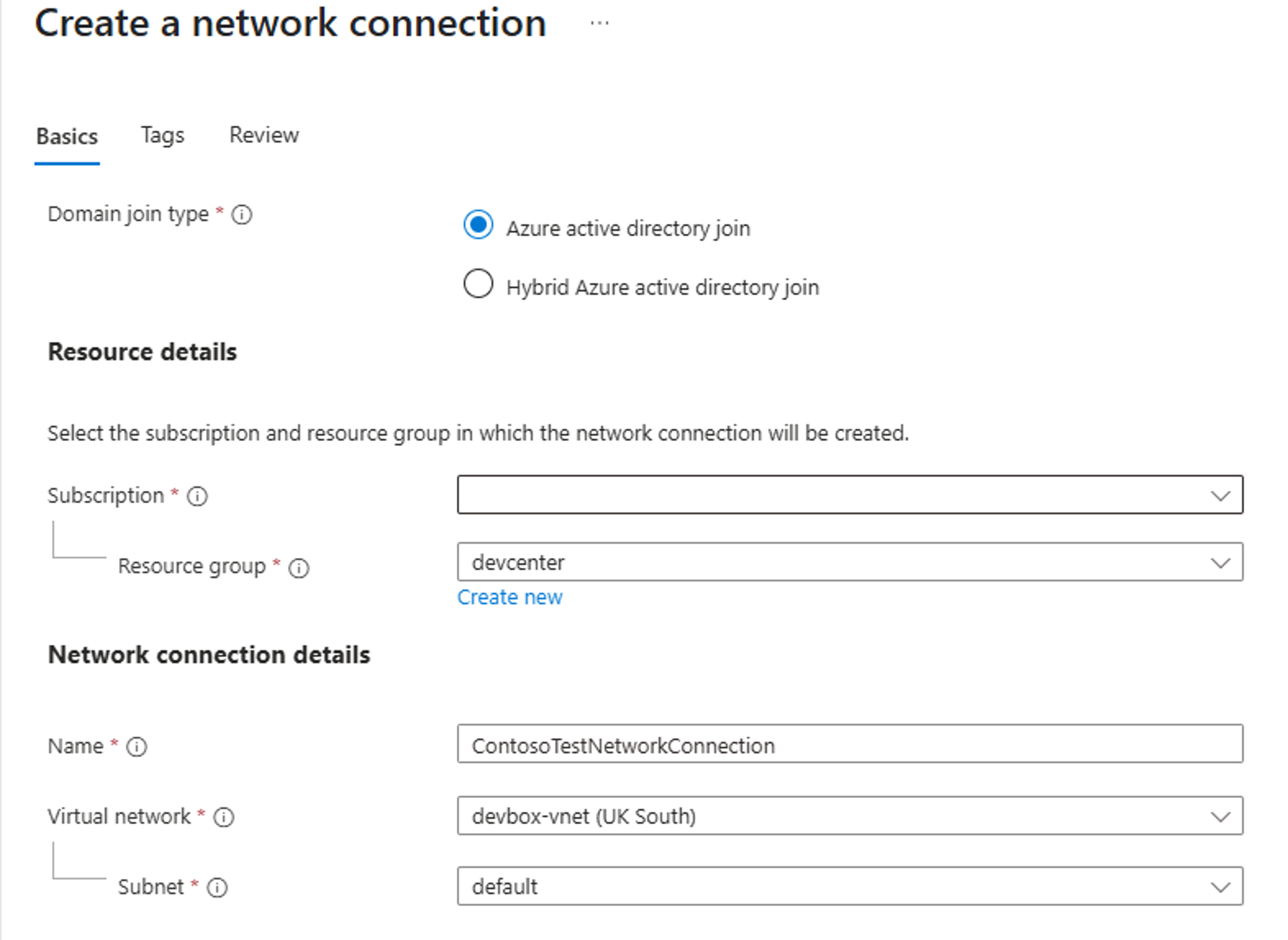The height and width of the screenshot is (940, 1288).
Task: Click the Create new resource group link
Action: [x=510, y=597]
